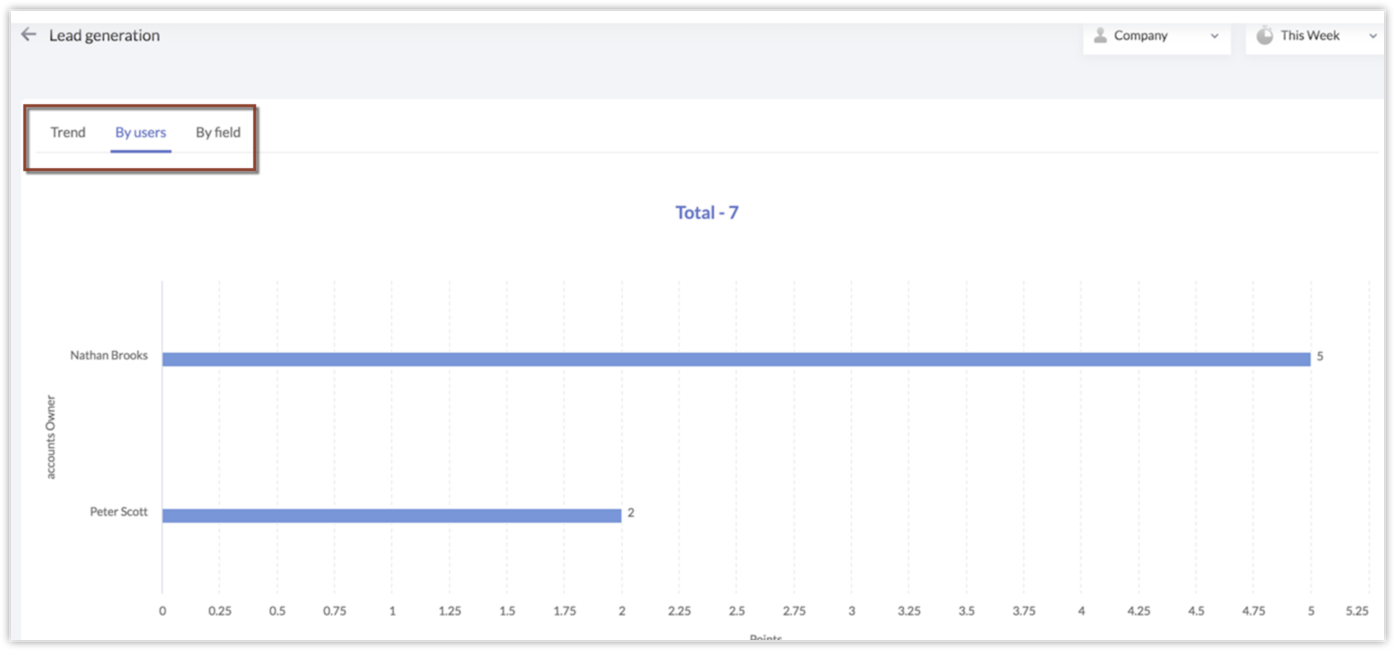Switch to the Trend tab
This screenshot has width=1395, height=651.
click(68, 132)
